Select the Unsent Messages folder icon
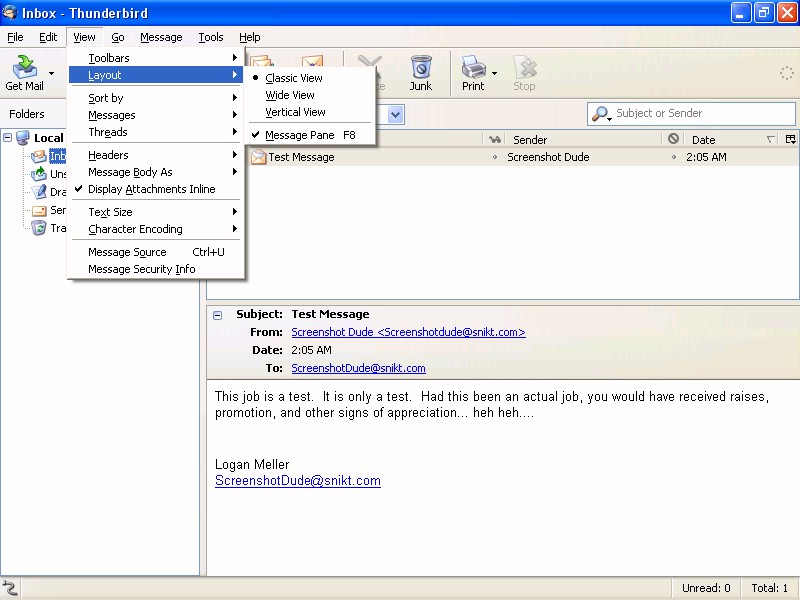 click(x=39, y=174)
